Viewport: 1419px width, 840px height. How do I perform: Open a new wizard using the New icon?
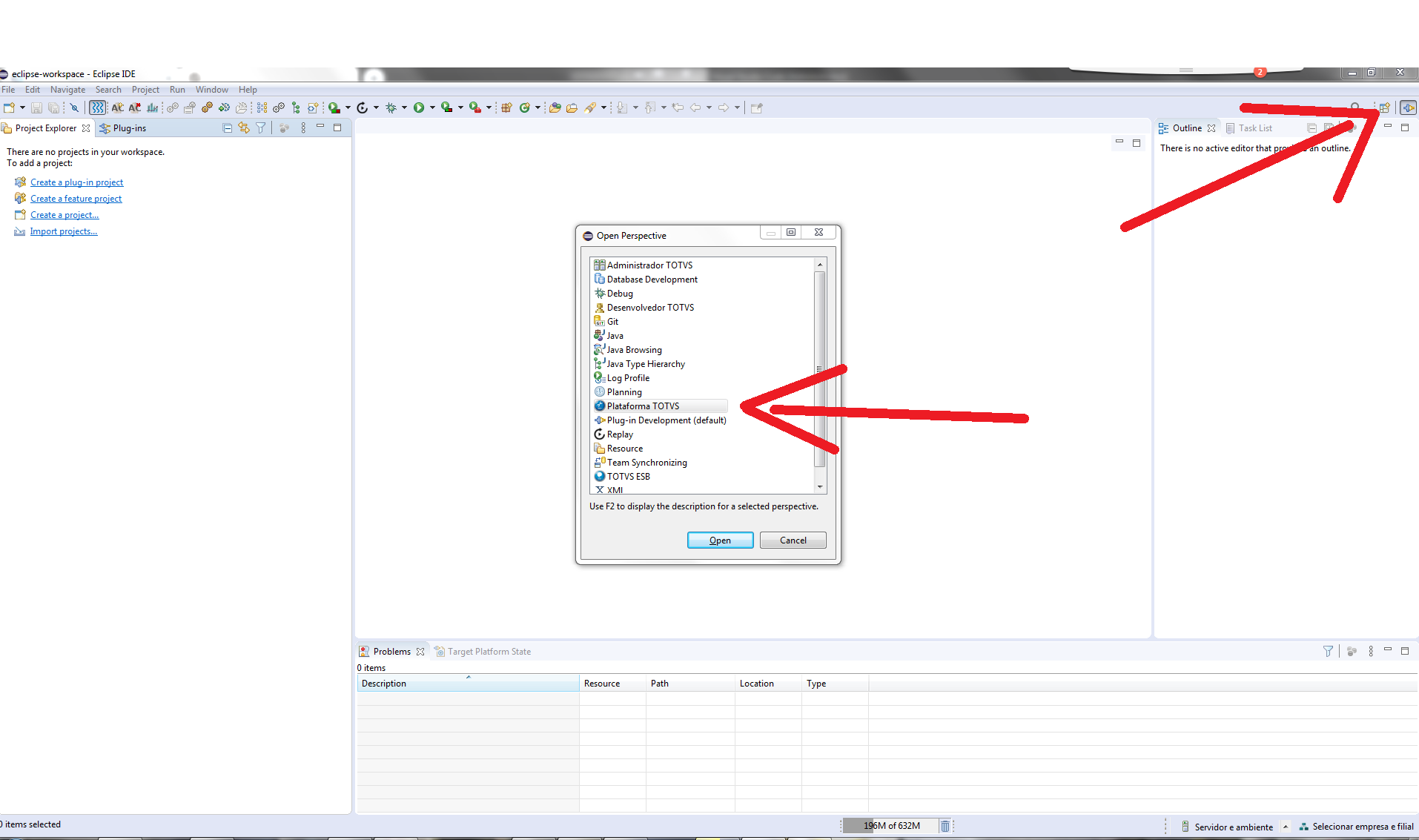(x=11, y=108)
